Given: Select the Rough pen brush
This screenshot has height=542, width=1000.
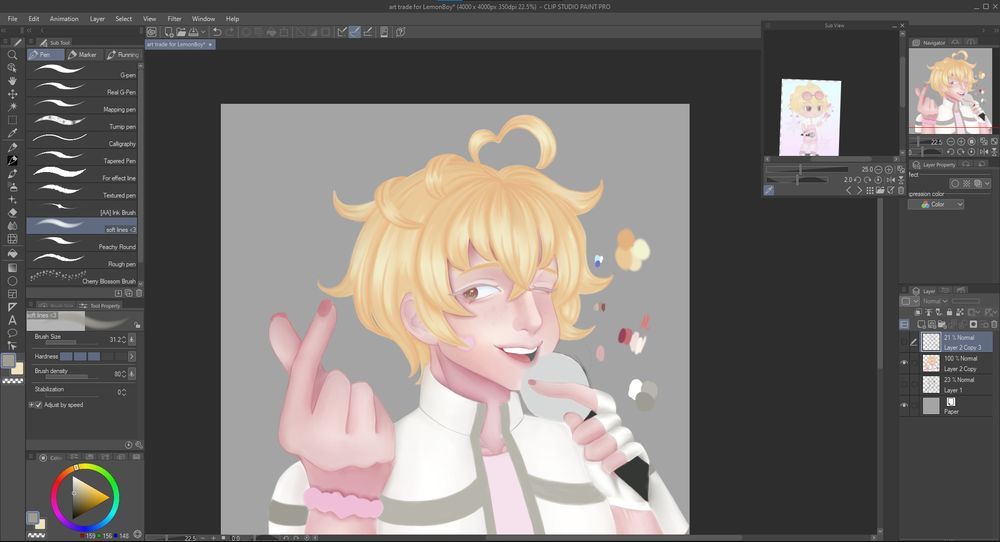Looking at the screenshot, I should point(82,260).
